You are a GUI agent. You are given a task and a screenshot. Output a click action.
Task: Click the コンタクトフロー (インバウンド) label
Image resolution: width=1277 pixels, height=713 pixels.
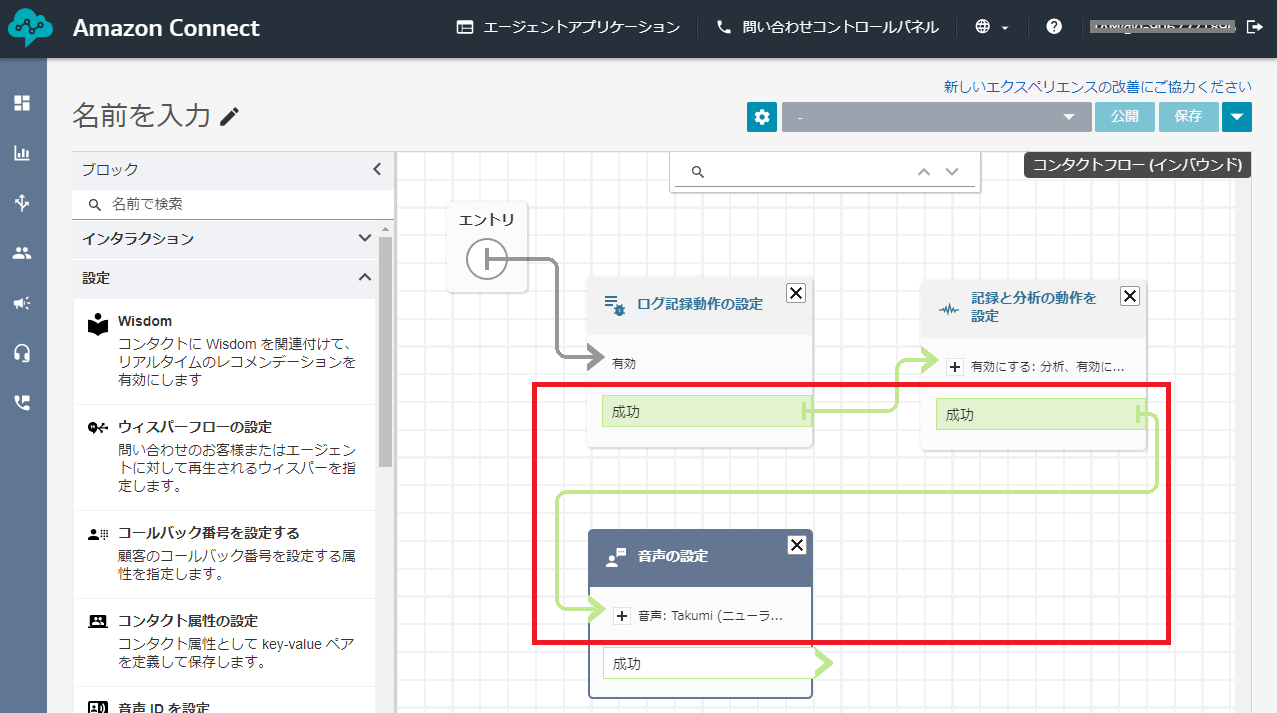click(1138, 165)
